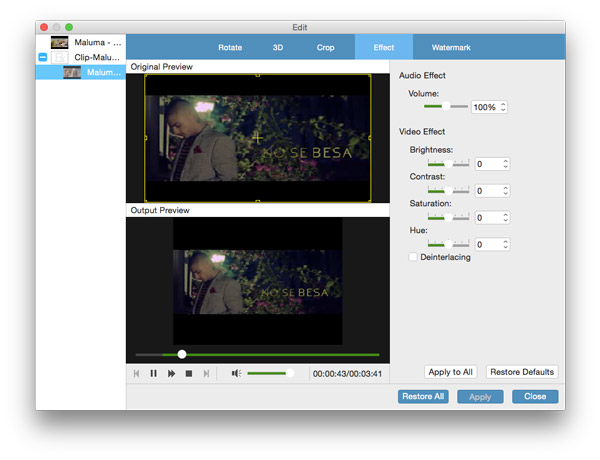Click the crop handle on left edge of Original Preview

[x=145, y=138]
